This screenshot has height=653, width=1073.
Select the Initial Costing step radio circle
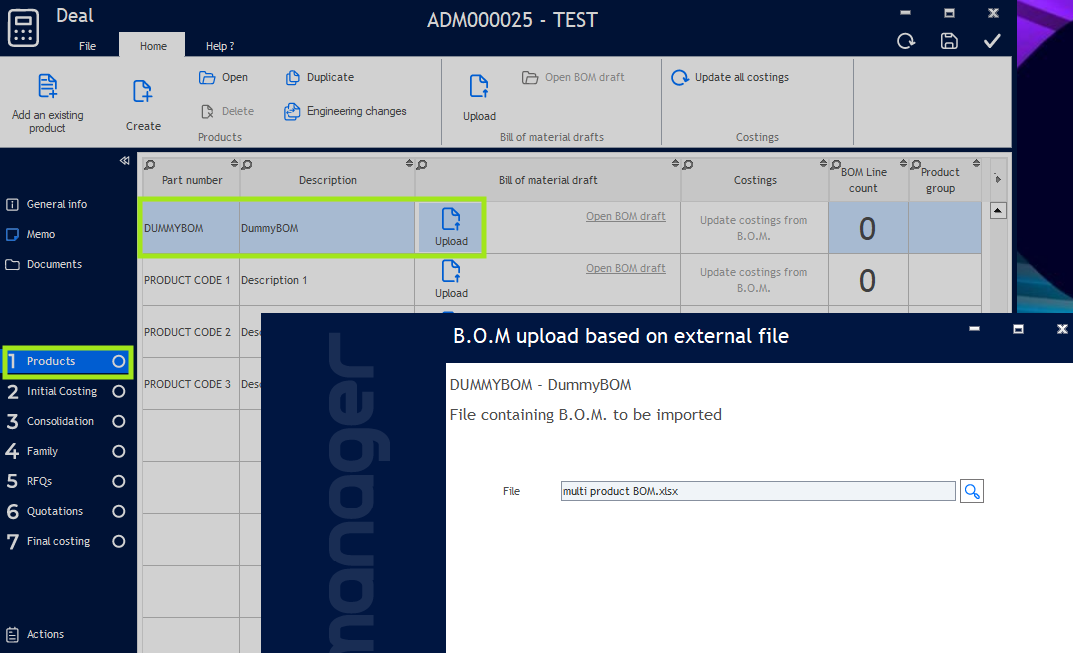pos(119,391)
